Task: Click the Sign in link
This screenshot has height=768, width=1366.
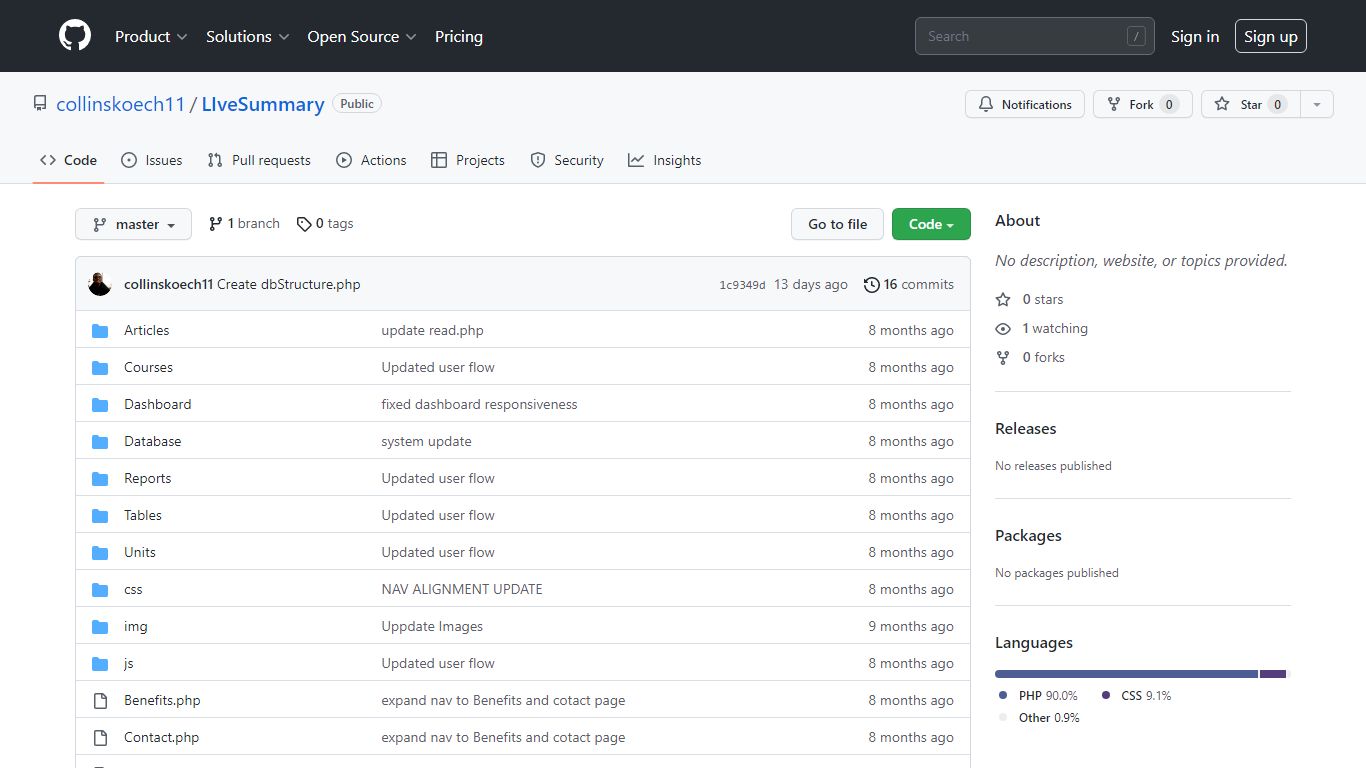Action: (1195, 36)
